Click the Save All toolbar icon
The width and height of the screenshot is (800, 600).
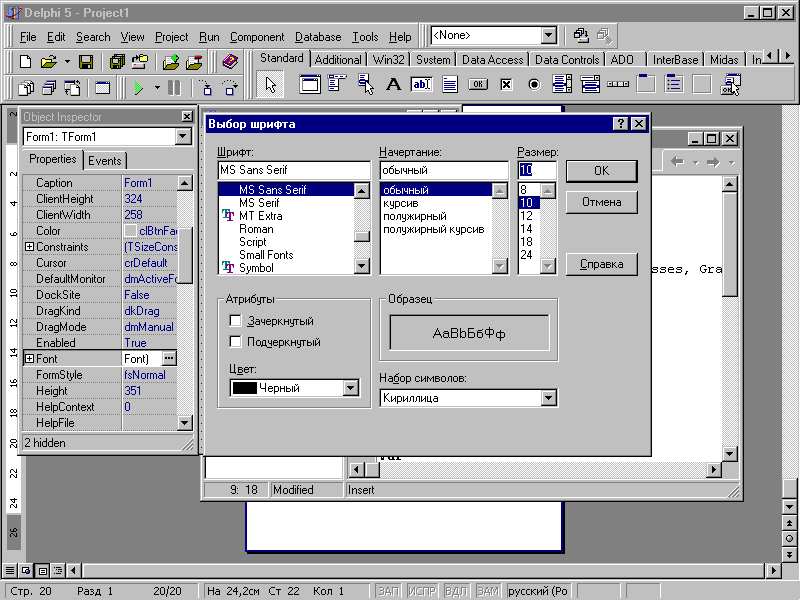(x=117, y=62)
